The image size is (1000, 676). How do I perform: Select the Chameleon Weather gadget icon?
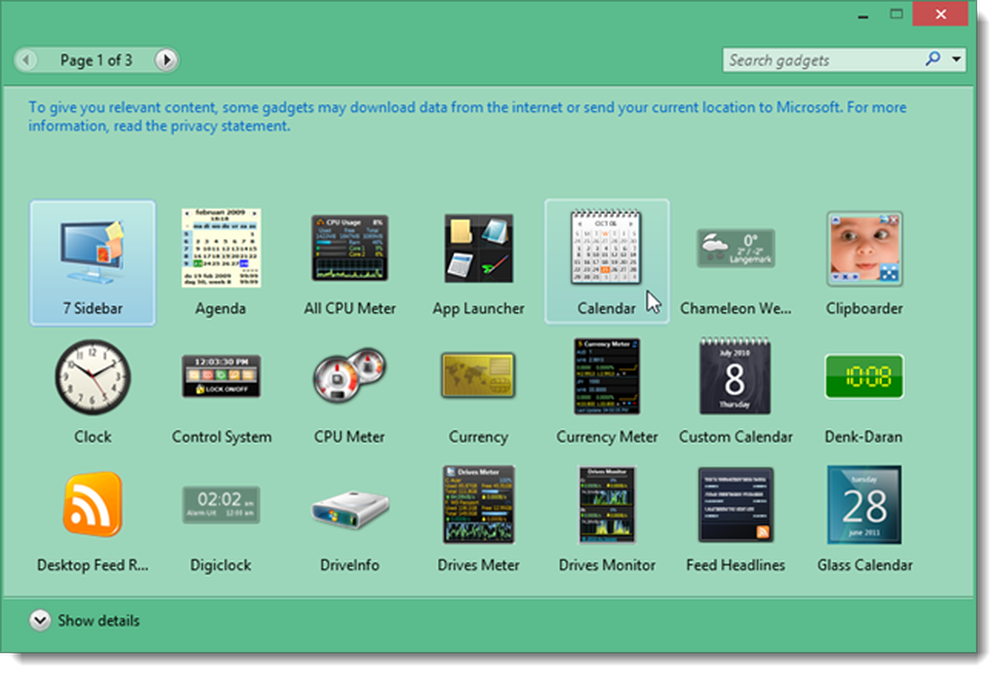coord(735,248)
